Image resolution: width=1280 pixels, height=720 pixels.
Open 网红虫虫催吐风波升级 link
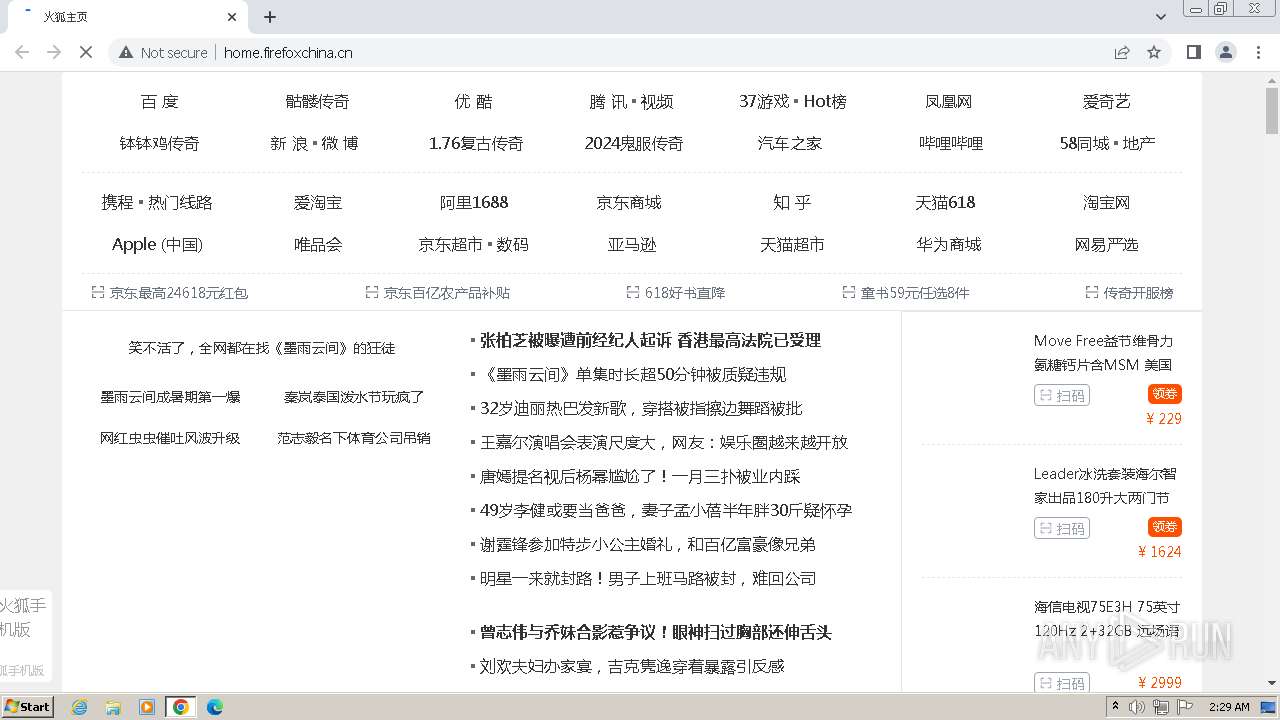[x=170, y=438]
